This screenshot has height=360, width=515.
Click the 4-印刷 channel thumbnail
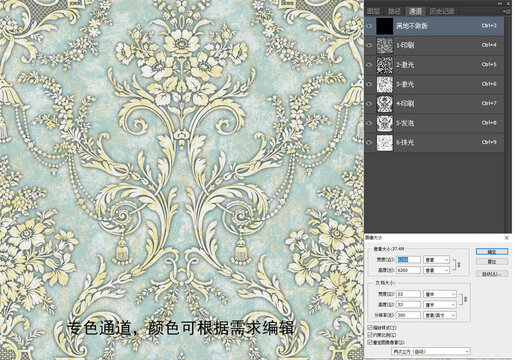tap(385, 104)
